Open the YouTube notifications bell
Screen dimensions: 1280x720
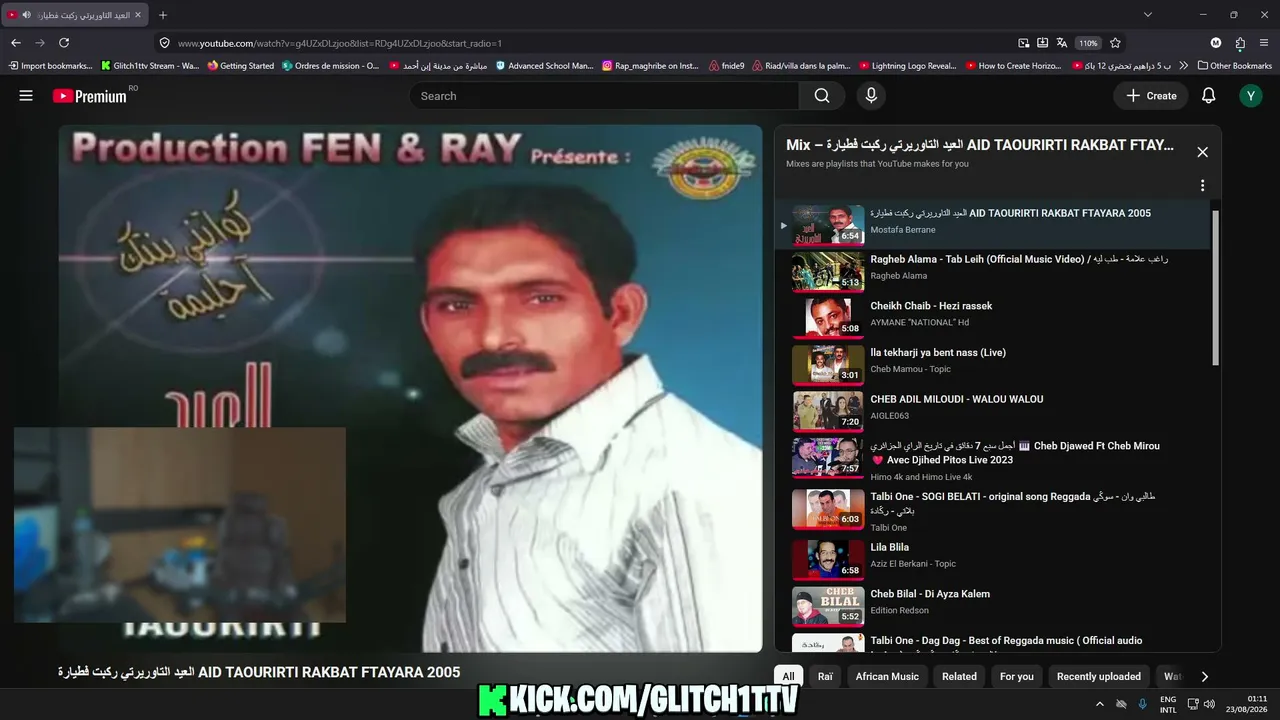pos(1208,96)
